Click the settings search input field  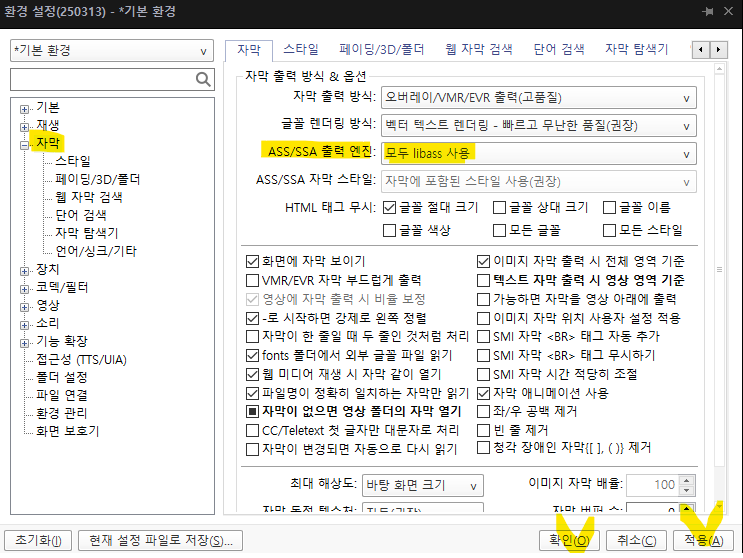point(102,80)
